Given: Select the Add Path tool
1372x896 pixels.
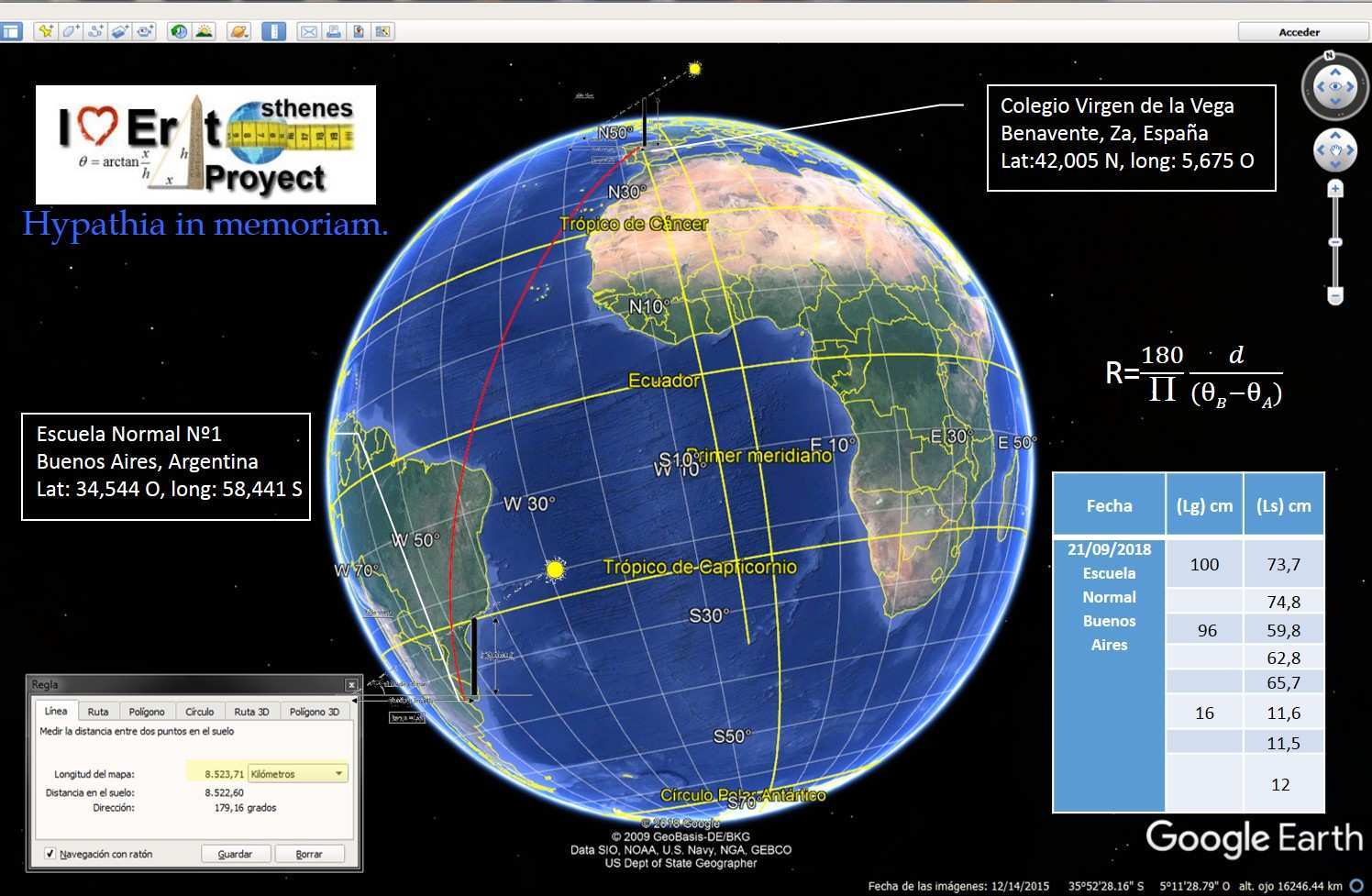Looking at the screenshot, I should [x=95, y=32].
